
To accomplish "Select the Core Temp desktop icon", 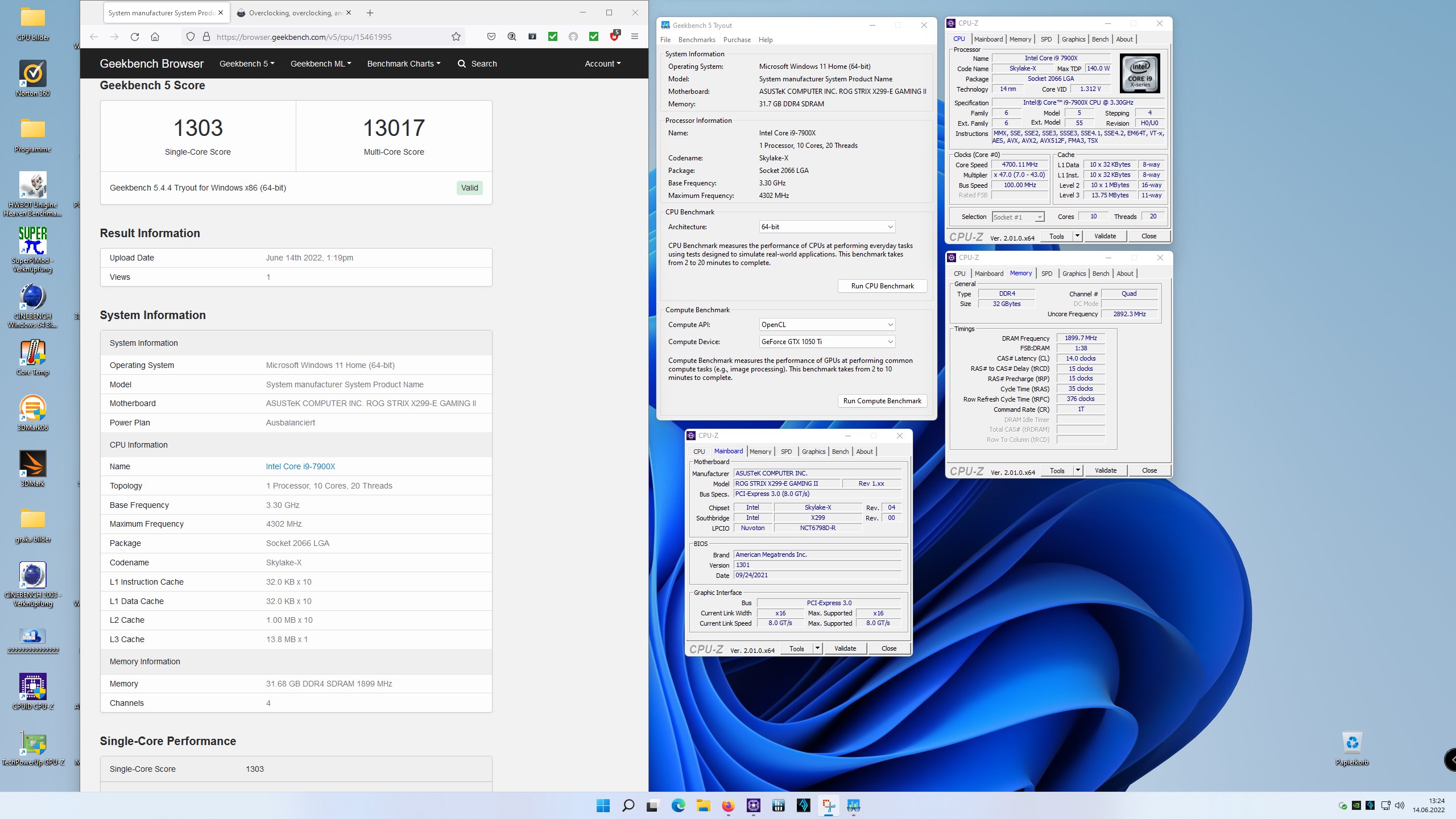I will pos(33,357).
